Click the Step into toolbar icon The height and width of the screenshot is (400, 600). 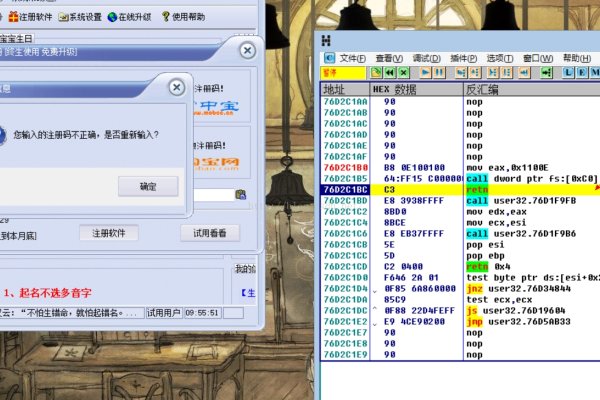coord(461,72)
